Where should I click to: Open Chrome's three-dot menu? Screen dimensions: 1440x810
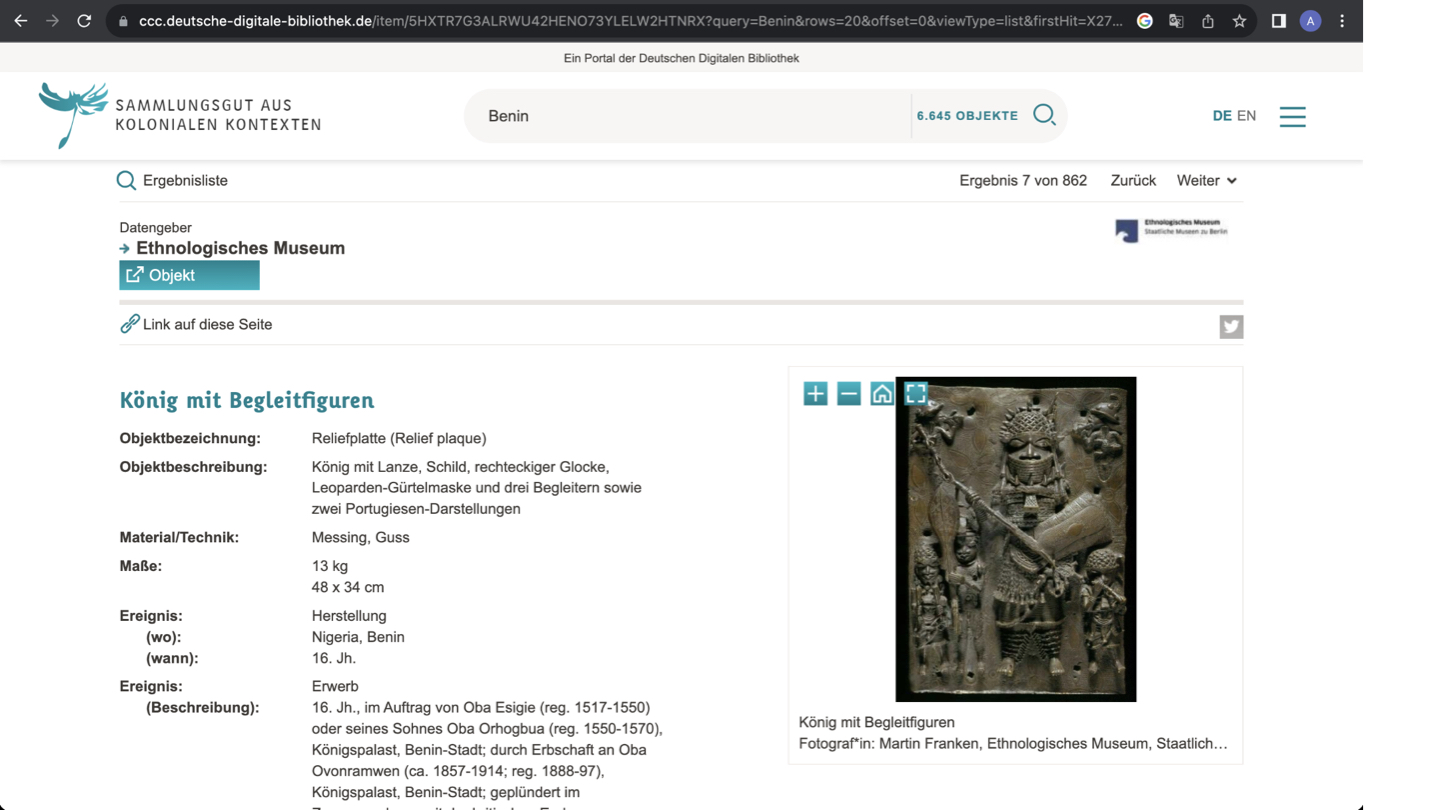(x=1342, y=21)
